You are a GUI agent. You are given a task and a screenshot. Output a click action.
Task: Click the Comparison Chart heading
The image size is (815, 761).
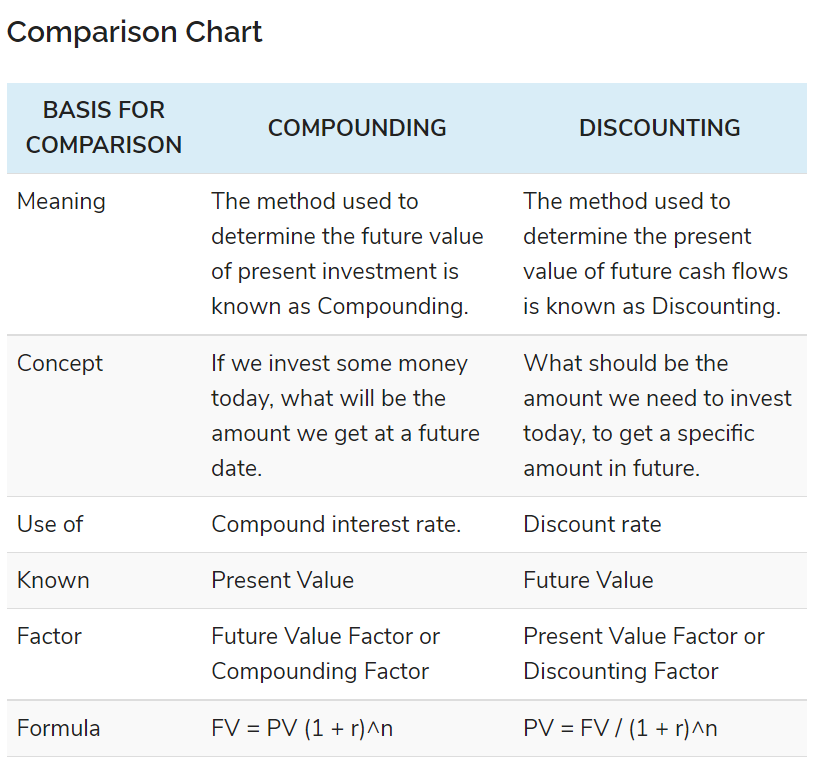pyautogui.click(x=134, y=32)
